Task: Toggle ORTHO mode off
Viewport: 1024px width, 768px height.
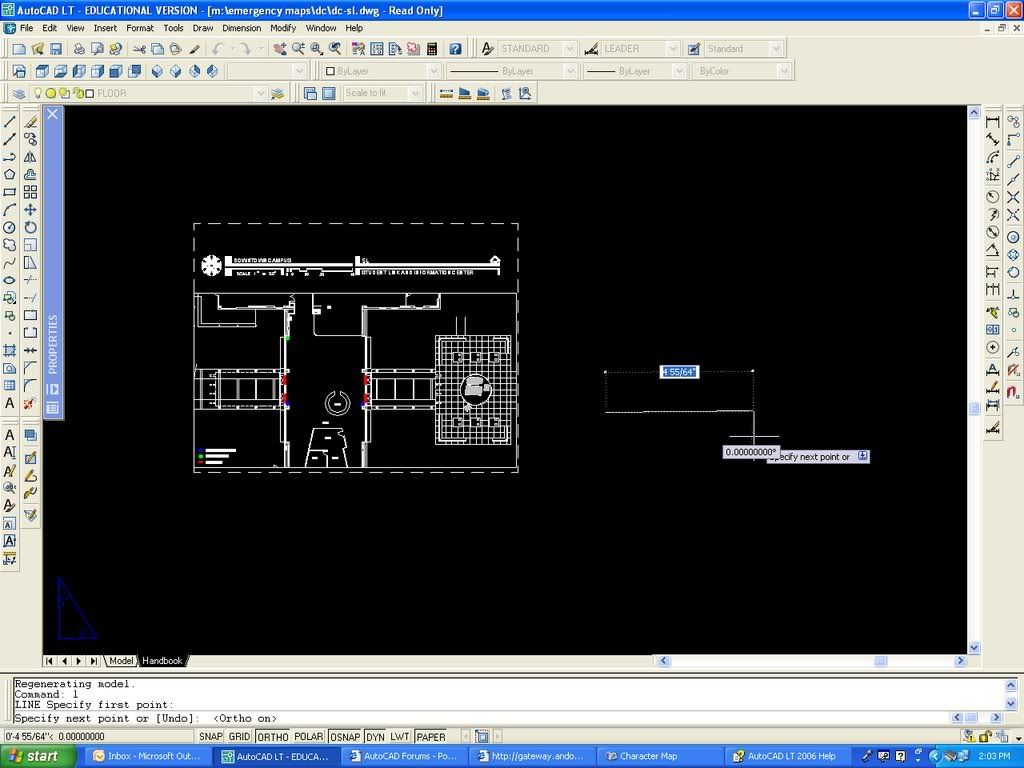Action: [272, 737]
